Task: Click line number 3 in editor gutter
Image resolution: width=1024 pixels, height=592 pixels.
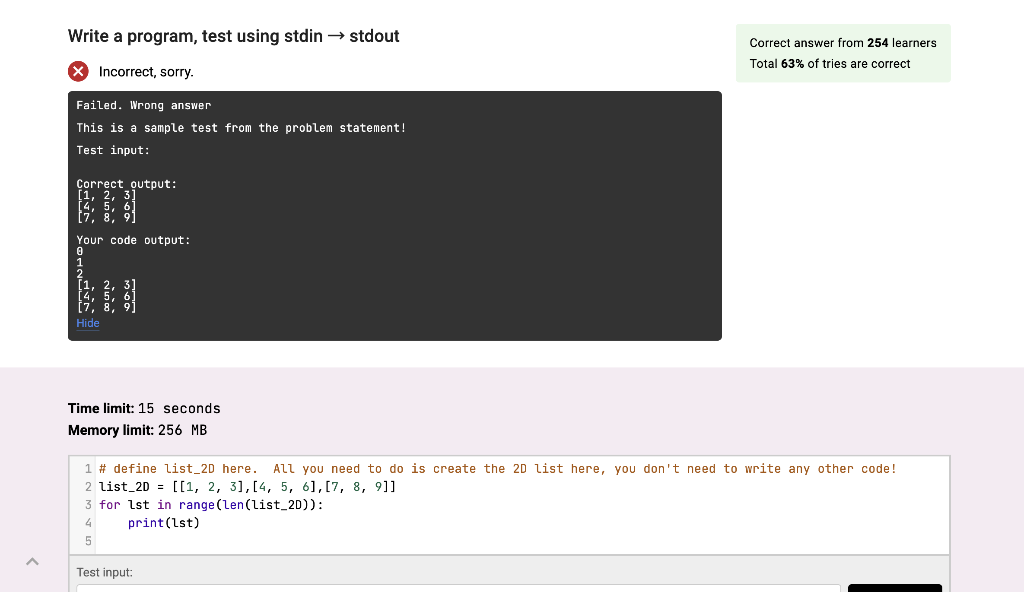Action: pos(88,505)
